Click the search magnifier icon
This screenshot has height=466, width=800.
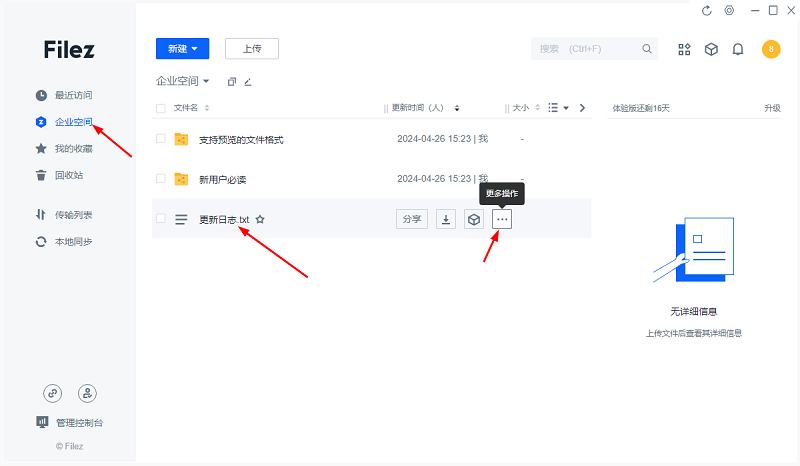(646, 48)
